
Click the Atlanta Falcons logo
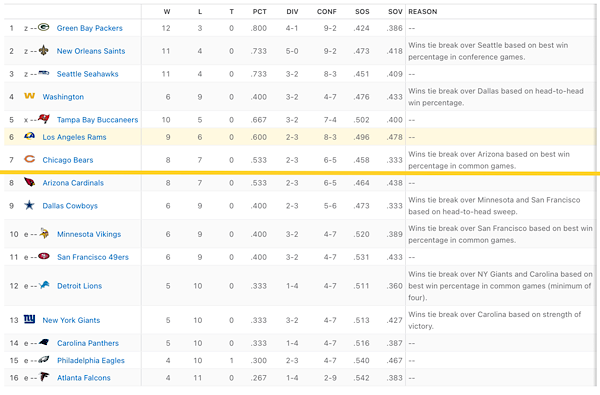pos(44,377)
